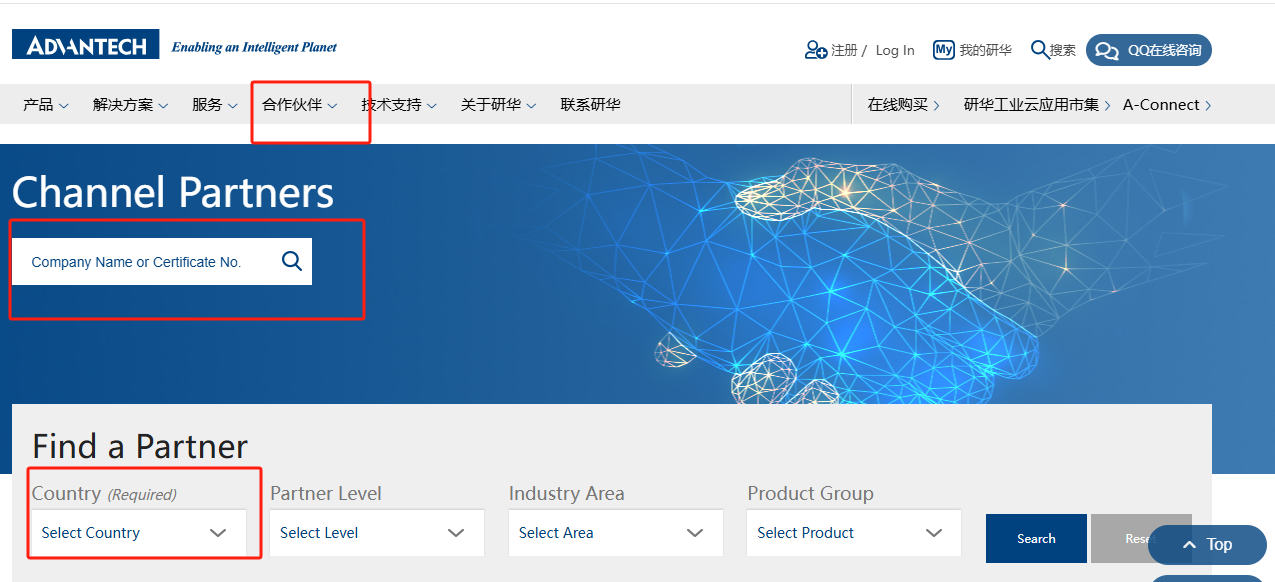Expand the Select Area dropdown
This screenshot has height=582, width=1275.
615,533
